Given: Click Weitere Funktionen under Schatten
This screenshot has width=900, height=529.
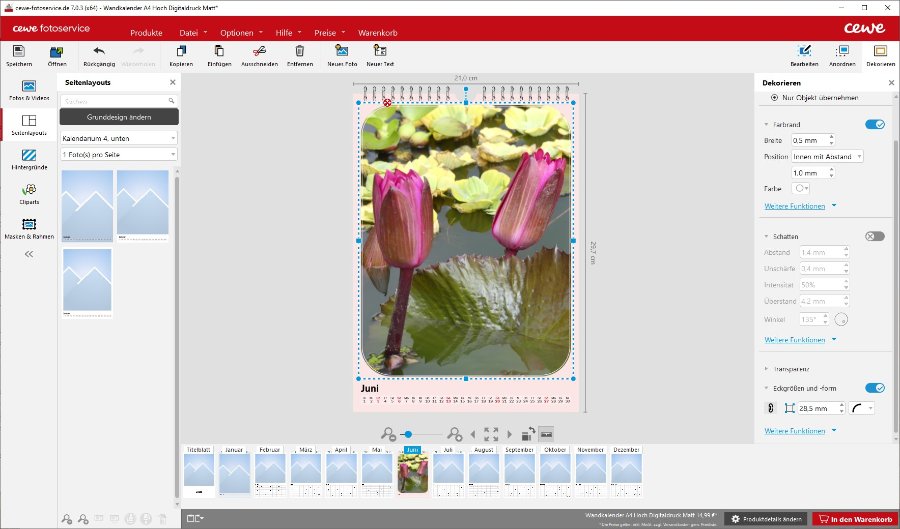Looking at the screenshot, I should point(794,340).
